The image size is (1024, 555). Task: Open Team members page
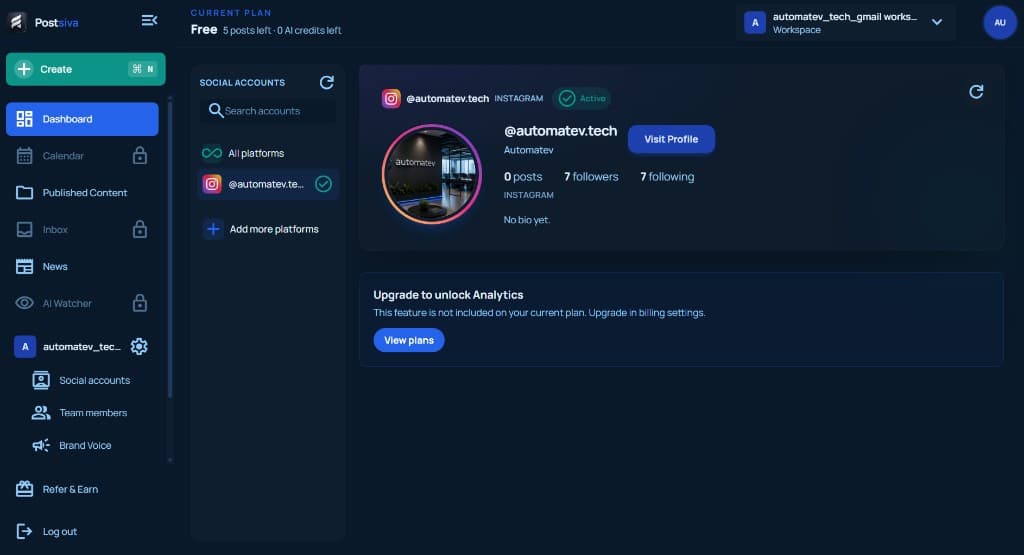pos(82,413)
